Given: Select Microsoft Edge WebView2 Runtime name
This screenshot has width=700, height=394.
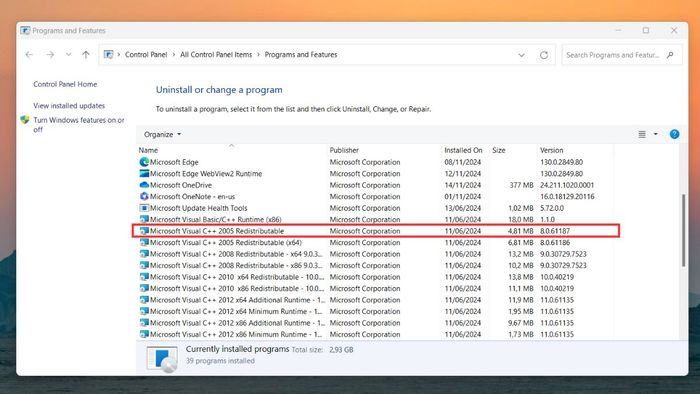Looking at the screenshot, I should [x=206, y=174].
